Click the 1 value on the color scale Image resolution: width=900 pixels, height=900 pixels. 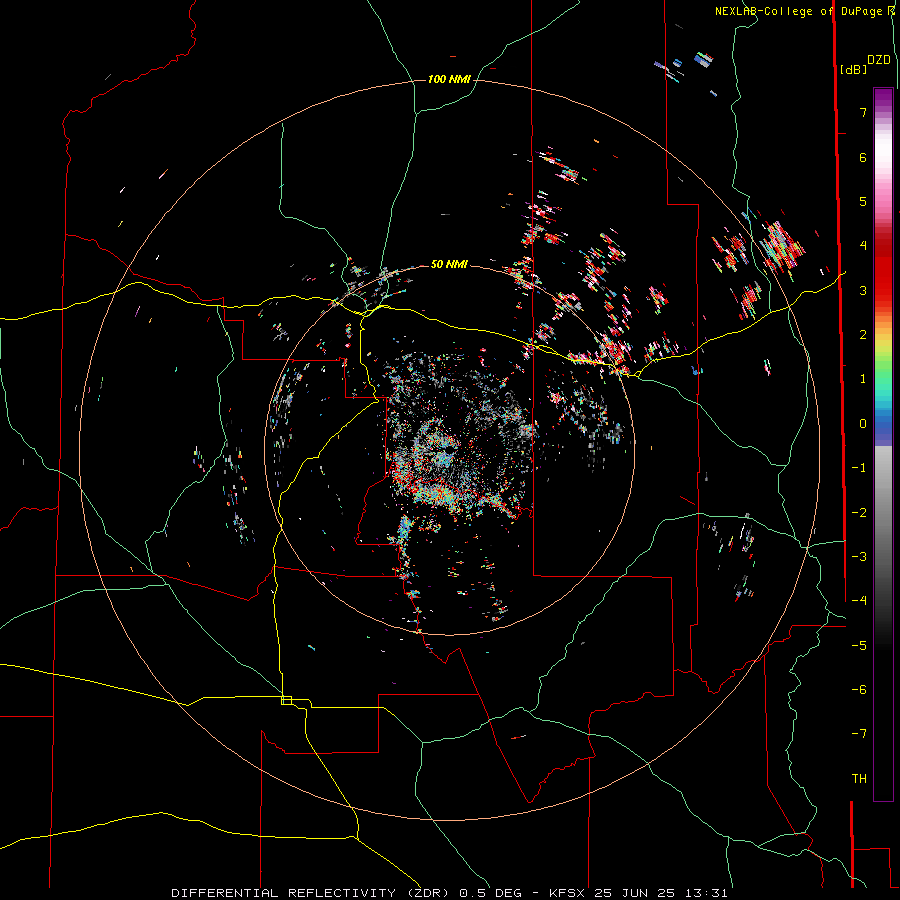tap(863, 379)
